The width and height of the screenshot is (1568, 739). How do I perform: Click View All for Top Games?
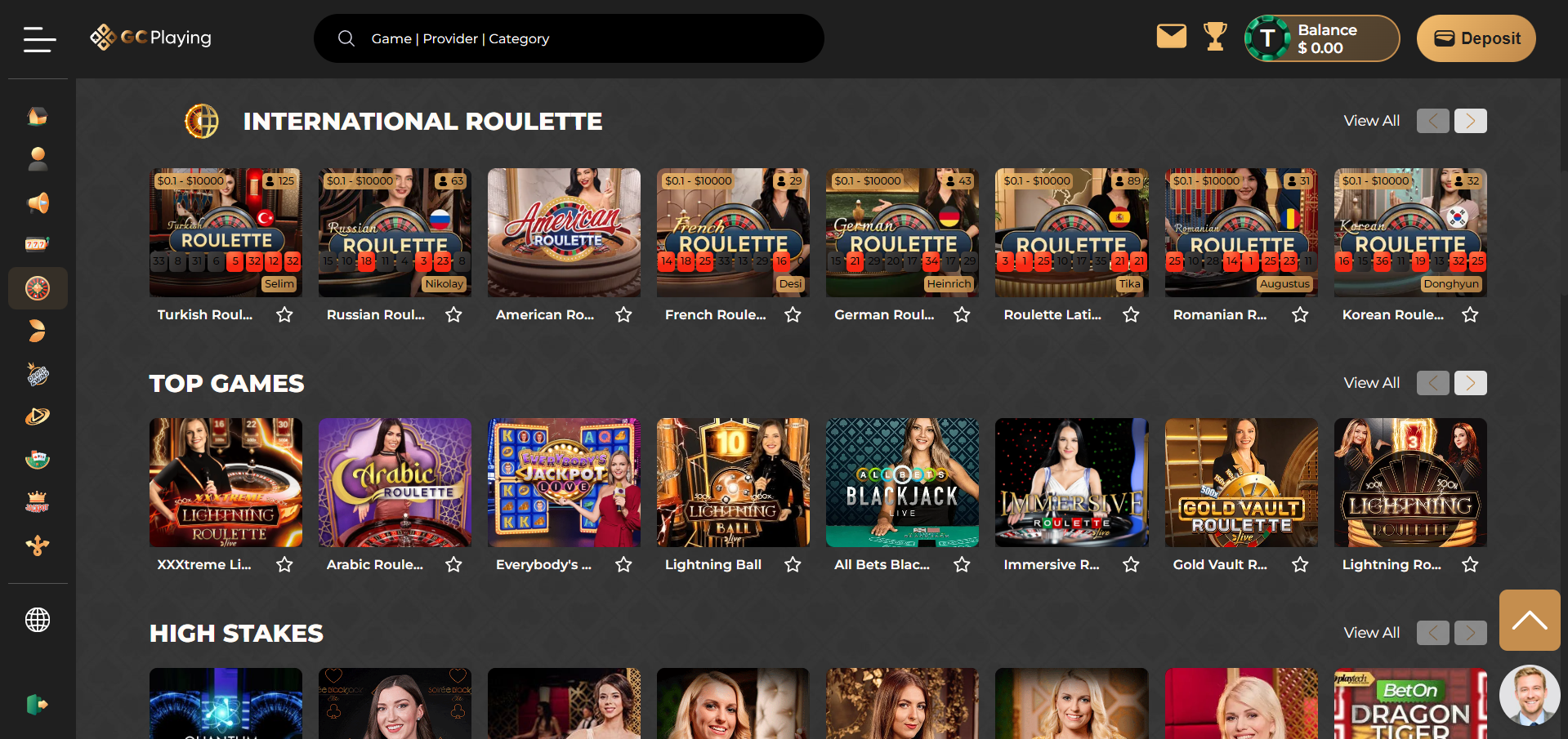coord(1372,383)
